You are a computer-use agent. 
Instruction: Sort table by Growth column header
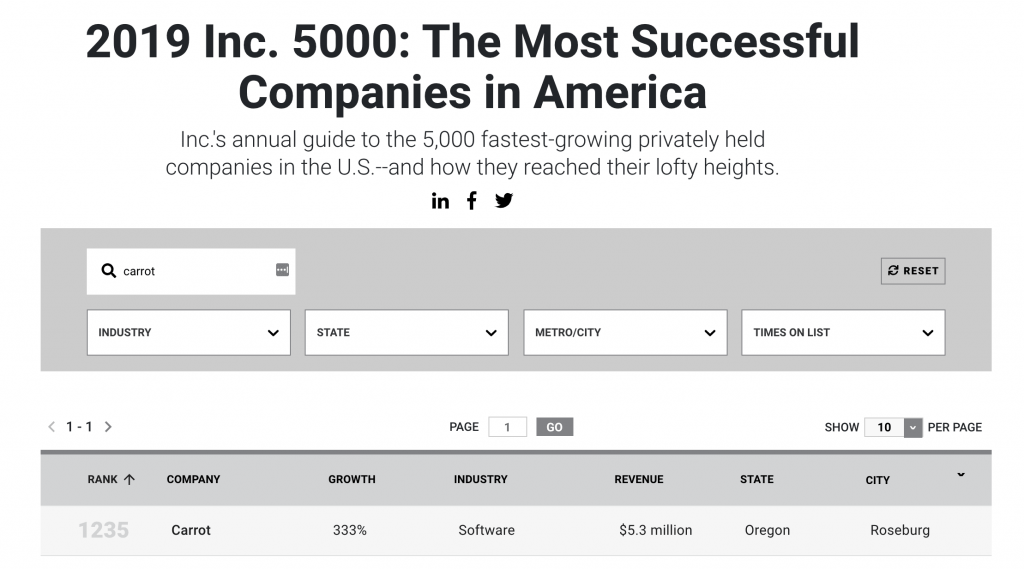click(x=351, y=479)
